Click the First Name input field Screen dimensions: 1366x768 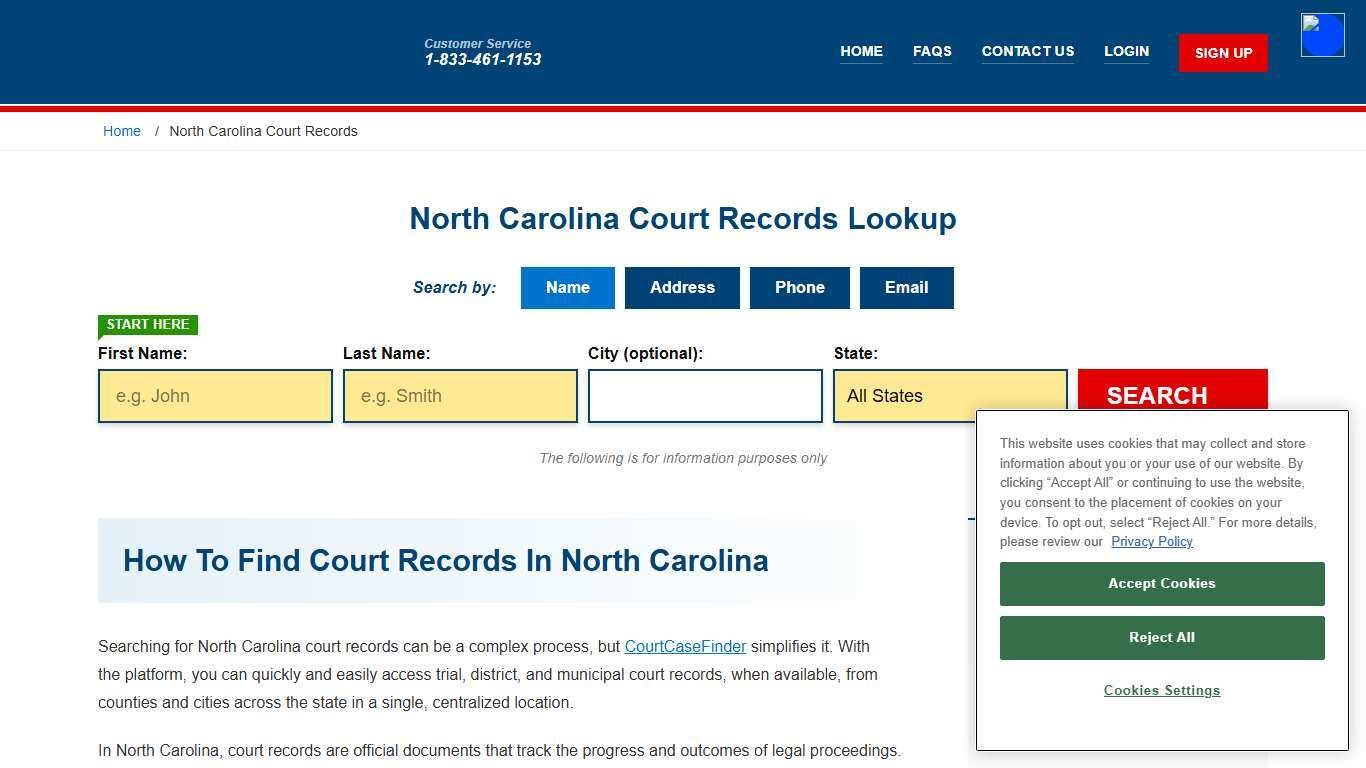pos(214,395)
